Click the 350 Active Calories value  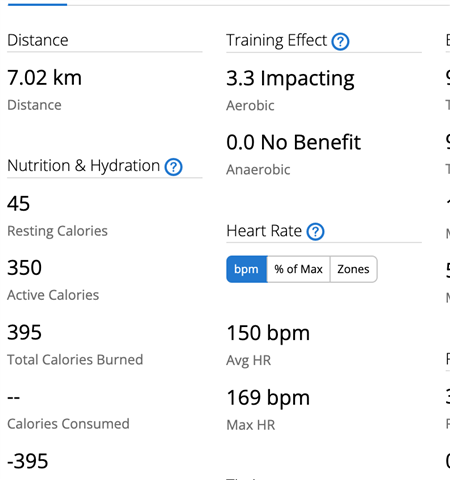[25, 268]
